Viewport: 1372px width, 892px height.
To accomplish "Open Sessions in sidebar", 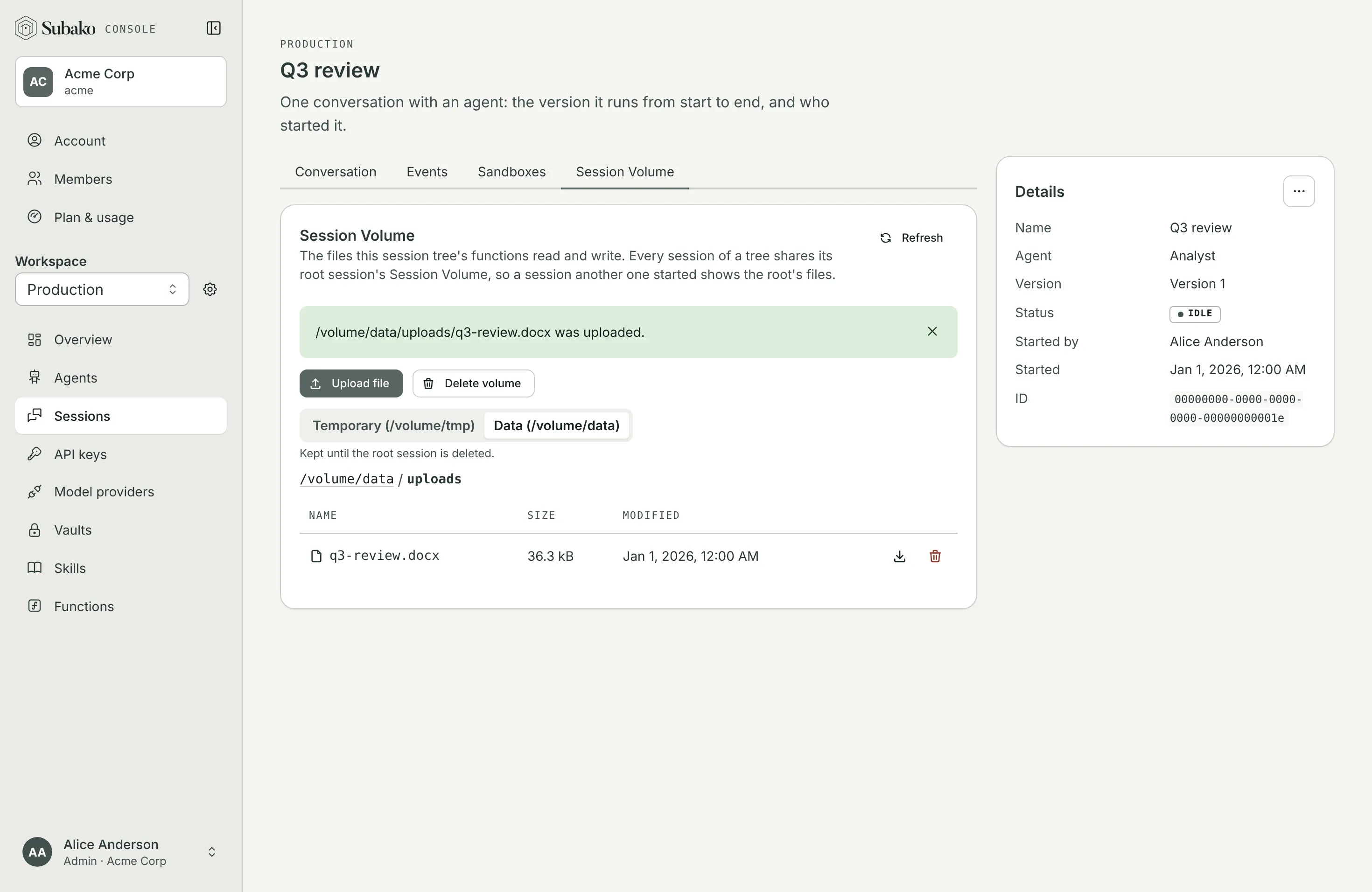I will click(x=120, y=416).
